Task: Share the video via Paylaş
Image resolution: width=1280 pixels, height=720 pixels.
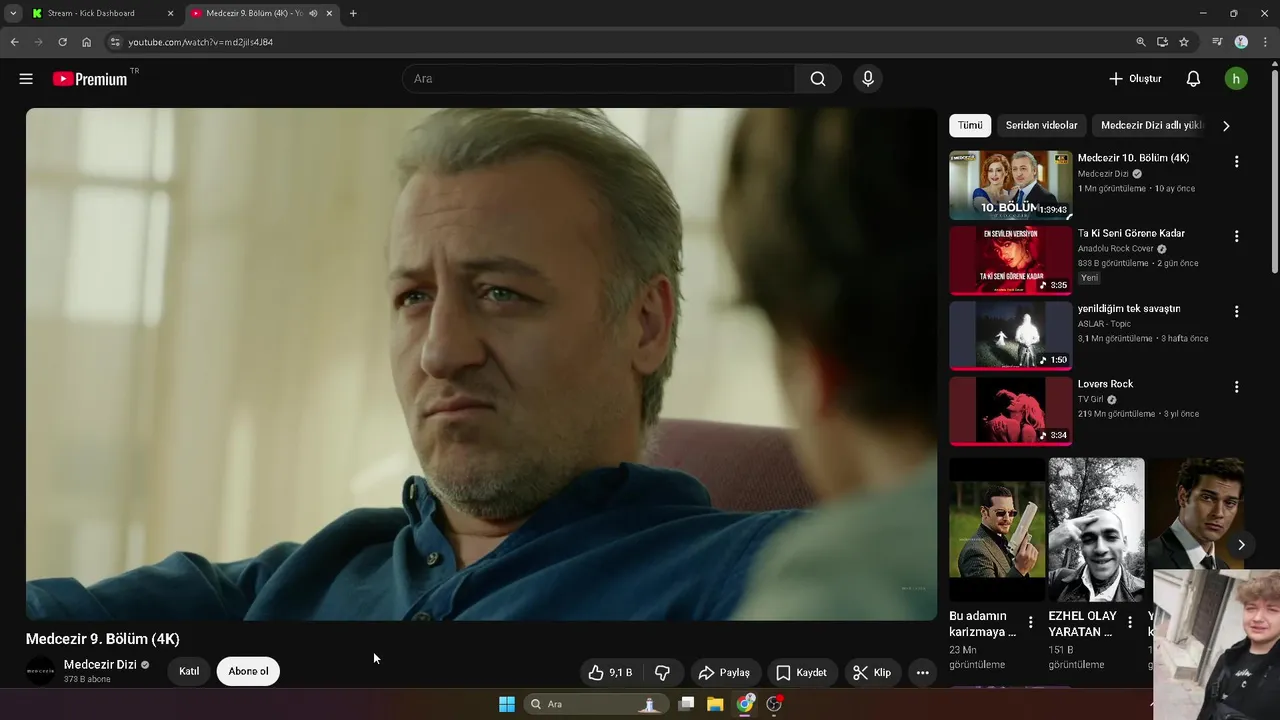Action: 724,672
